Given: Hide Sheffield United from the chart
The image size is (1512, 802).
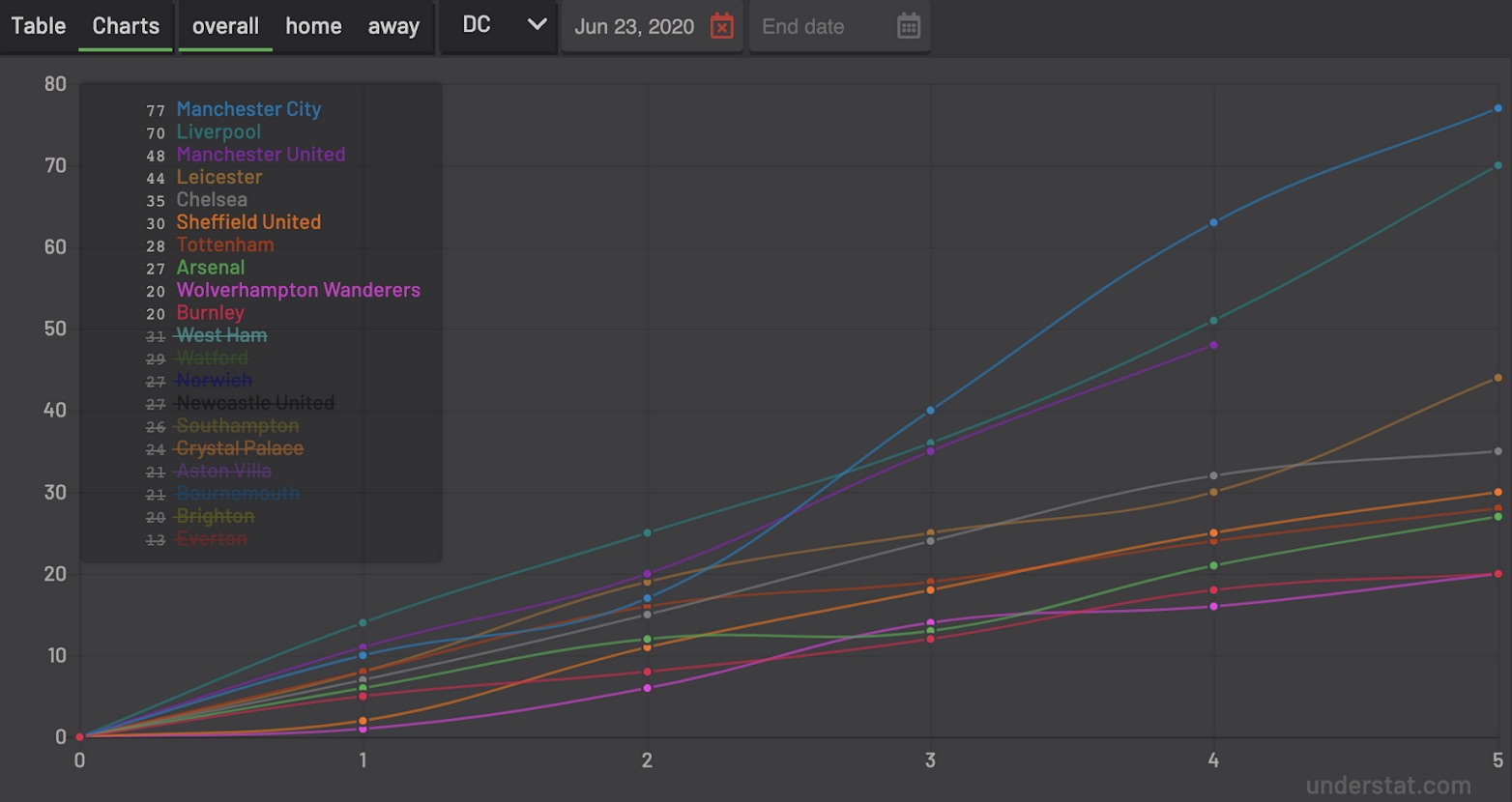Looking at the screenshot, I should click(248, 222).
